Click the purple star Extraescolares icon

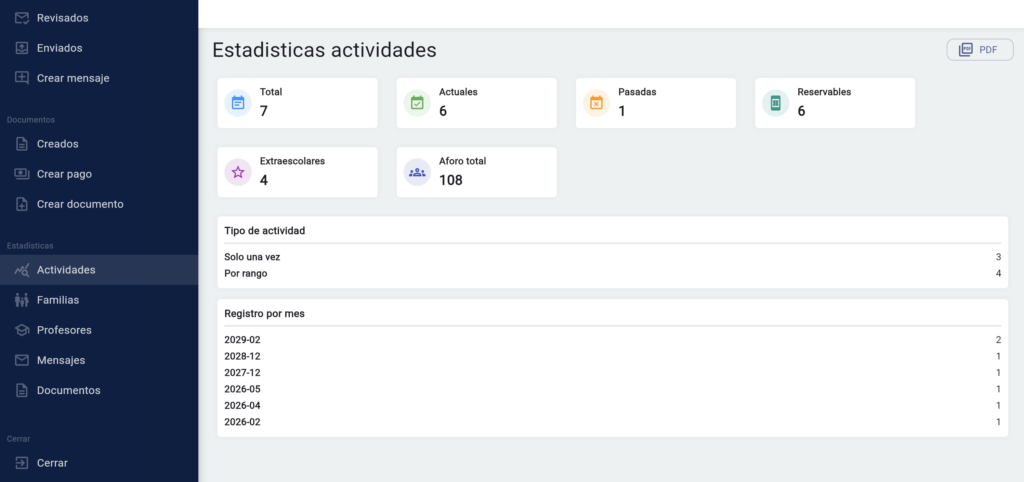click(238, 172)
